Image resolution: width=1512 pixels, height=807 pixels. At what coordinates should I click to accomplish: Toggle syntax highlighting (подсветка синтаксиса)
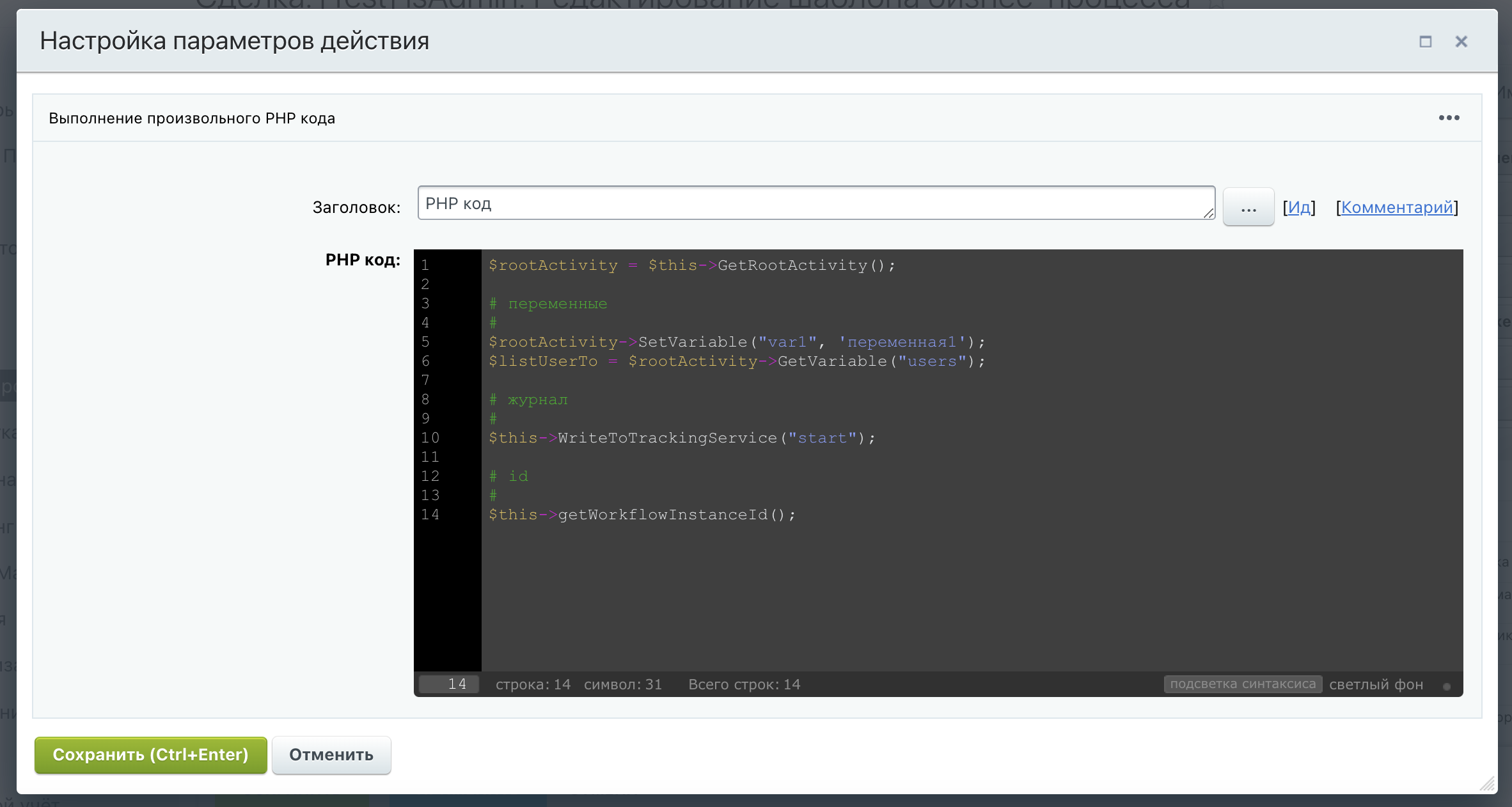click(1242, 684)
